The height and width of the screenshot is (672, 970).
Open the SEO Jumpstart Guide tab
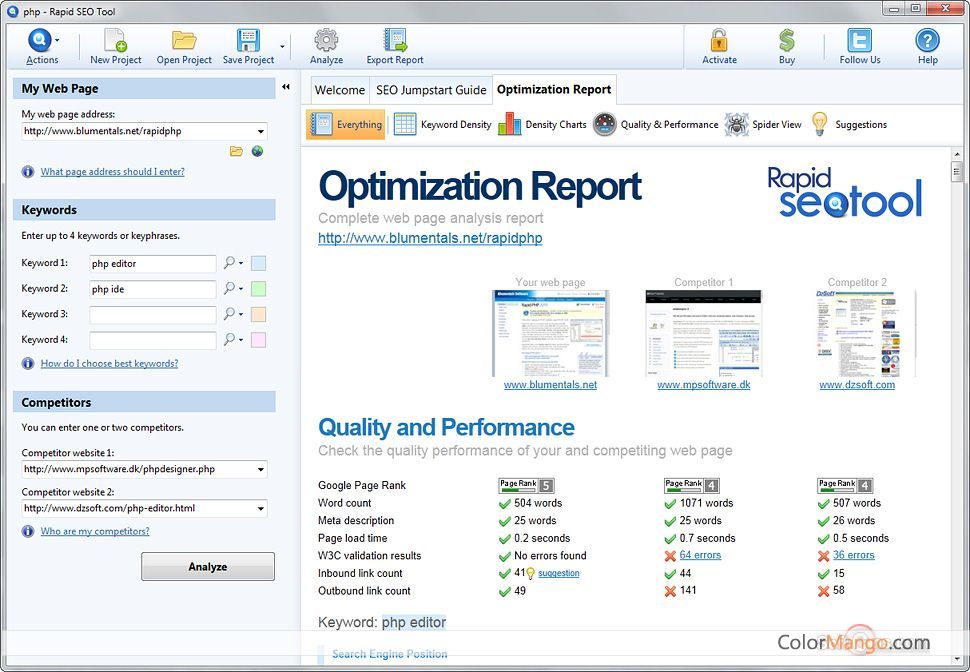pos(431,90)
